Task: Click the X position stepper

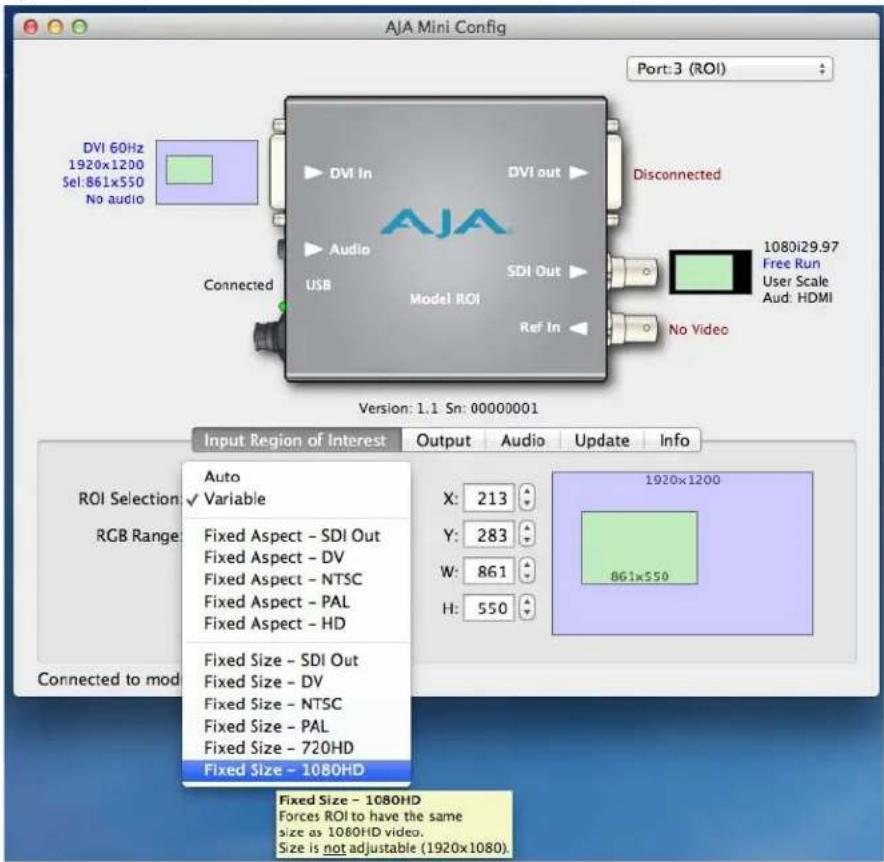Action: tap(527, 498)
